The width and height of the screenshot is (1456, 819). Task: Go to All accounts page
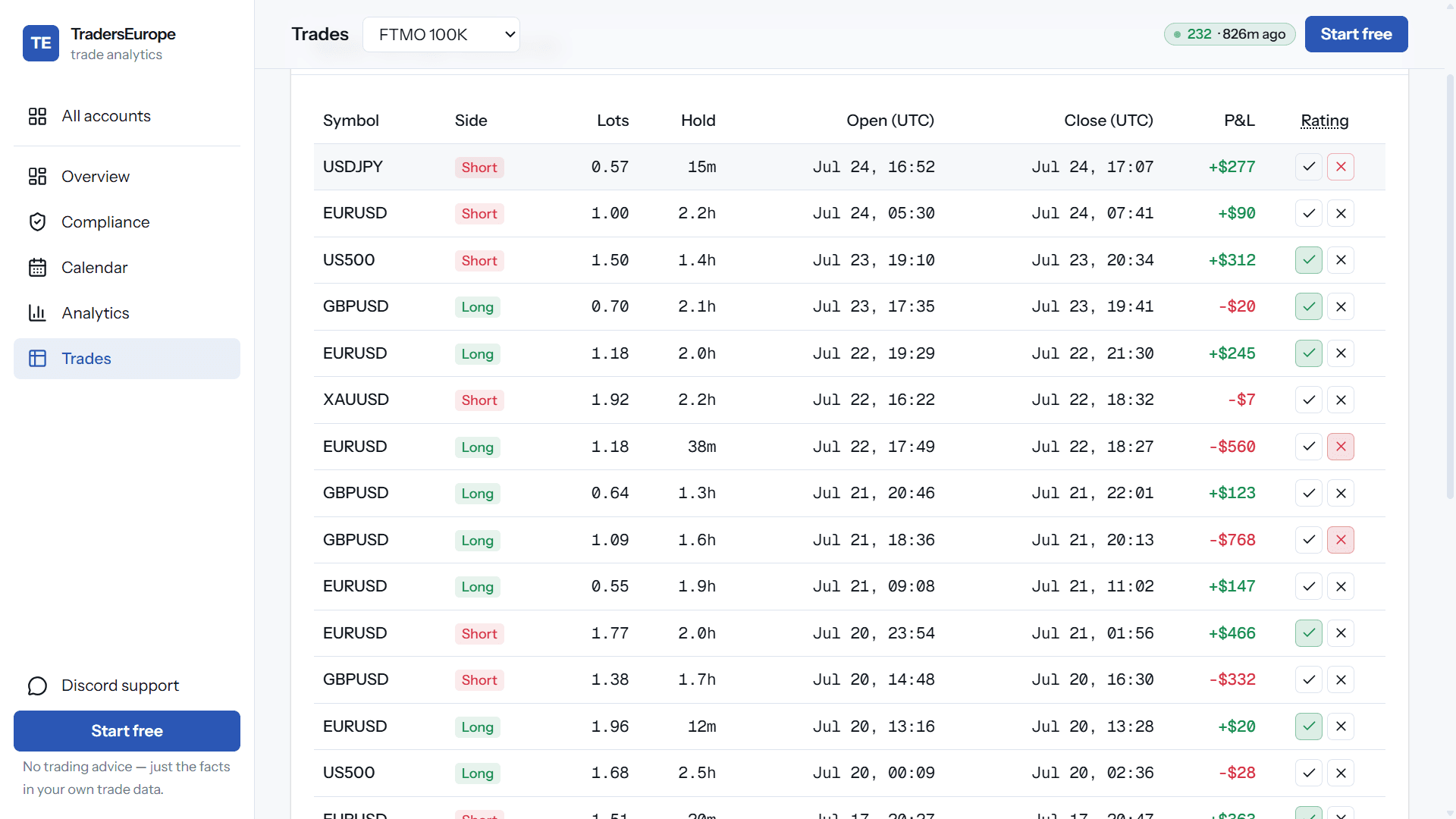click(127, 116)
